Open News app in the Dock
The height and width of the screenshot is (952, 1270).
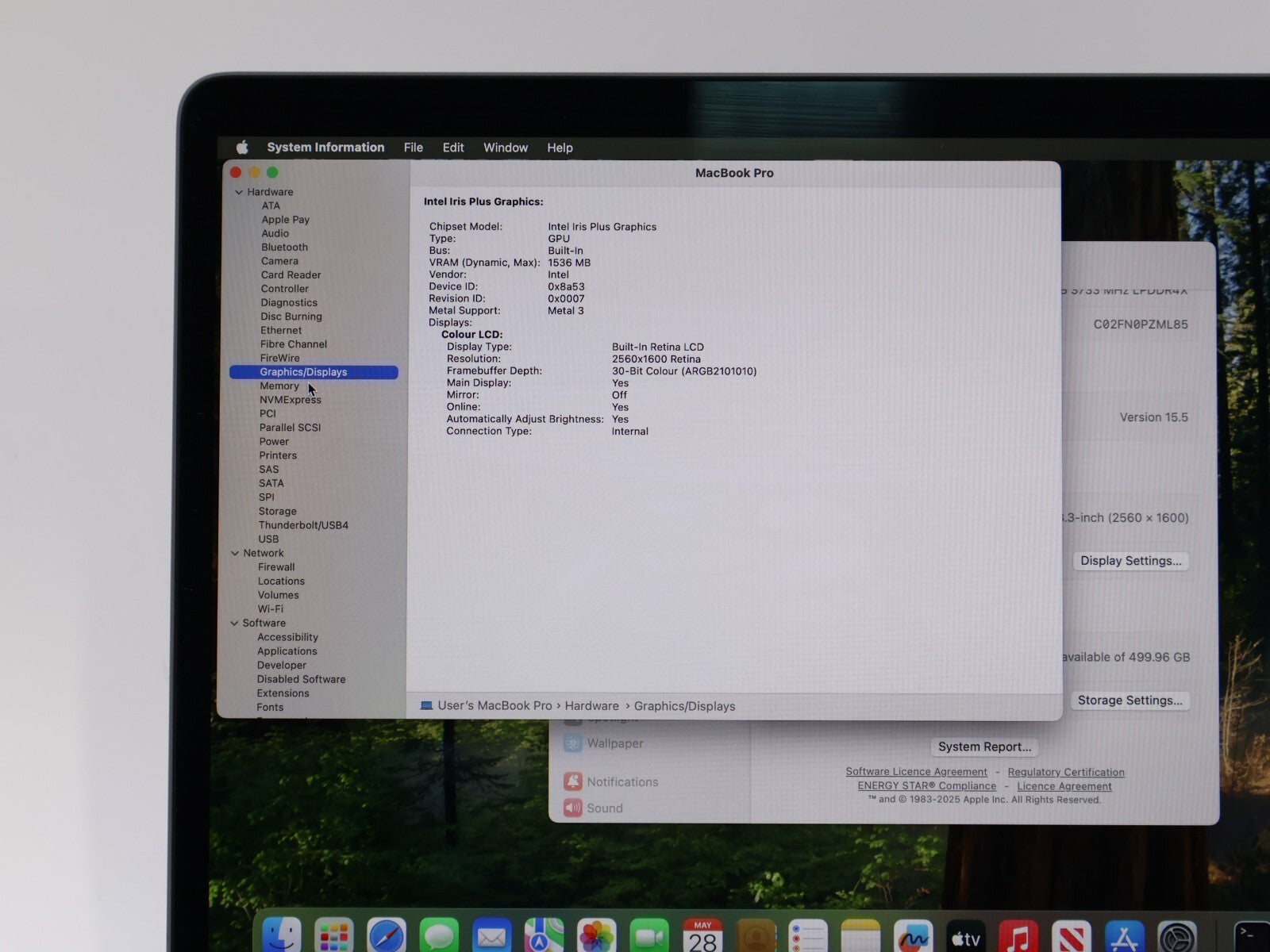click(1071, 936)
